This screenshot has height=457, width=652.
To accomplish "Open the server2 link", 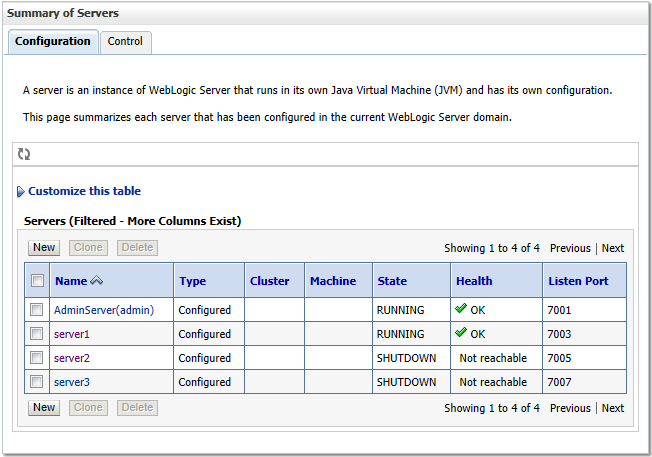I will 72,358.
